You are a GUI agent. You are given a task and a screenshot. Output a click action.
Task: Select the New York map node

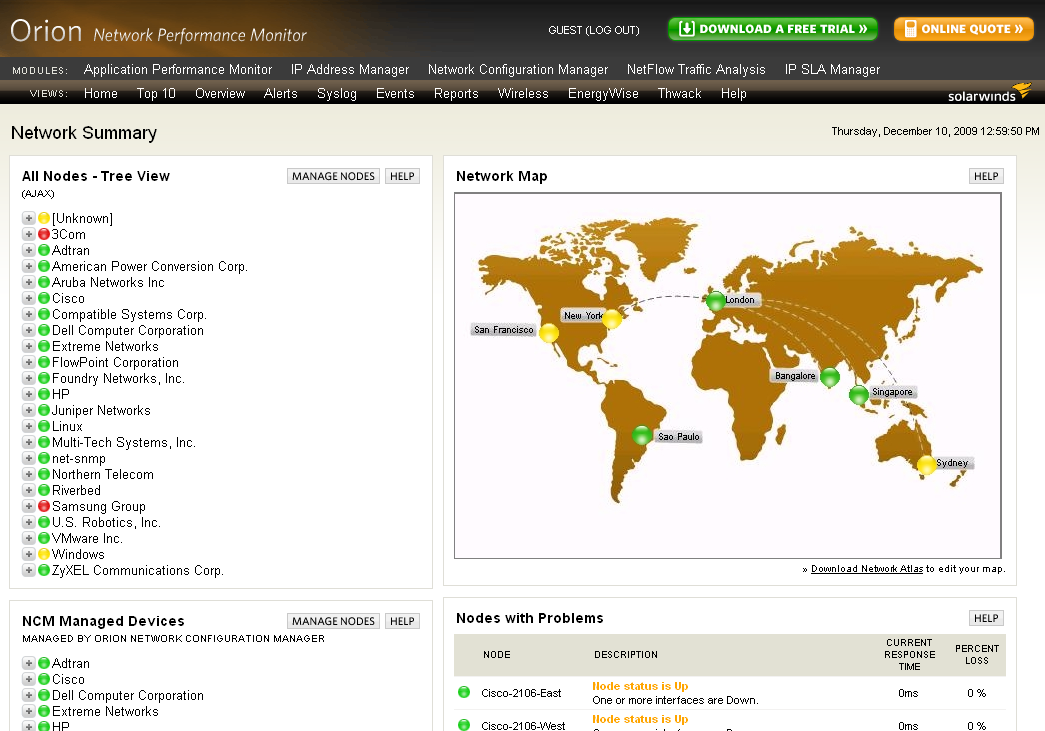612,319
